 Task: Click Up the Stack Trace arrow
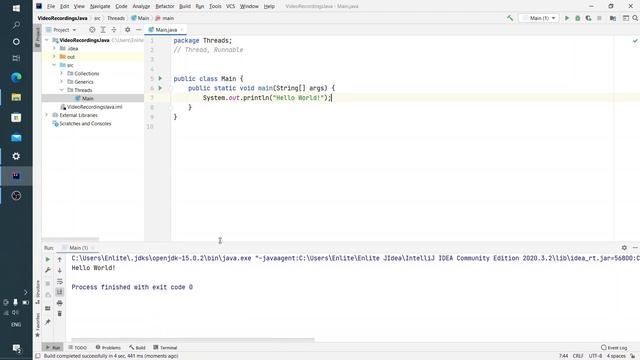point(60,259)
